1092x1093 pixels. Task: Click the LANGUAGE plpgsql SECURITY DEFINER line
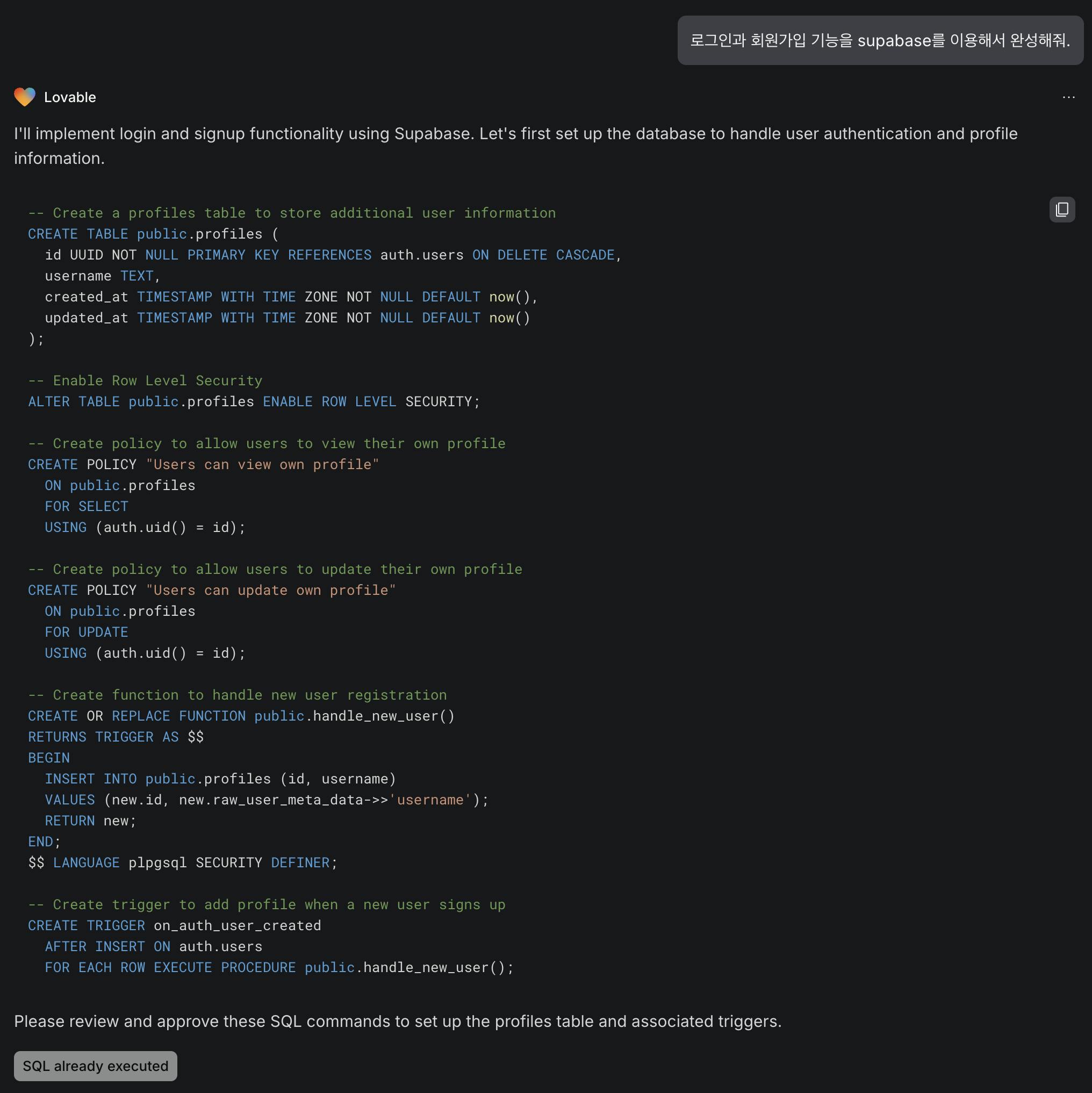pyautogui.click(x=182, y=862)
